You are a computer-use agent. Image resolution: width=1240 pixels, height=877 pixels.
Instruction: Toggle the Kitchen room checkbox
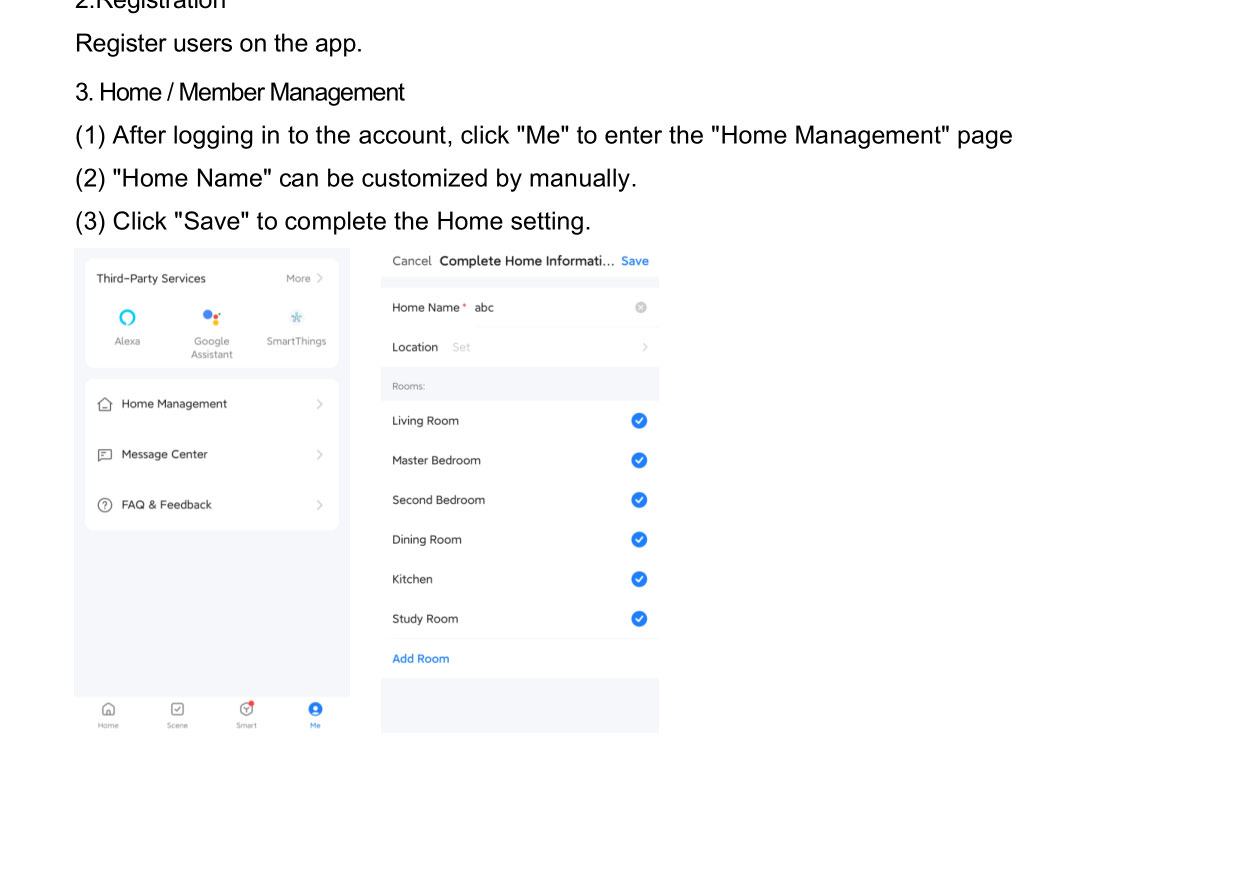(639, 580)
